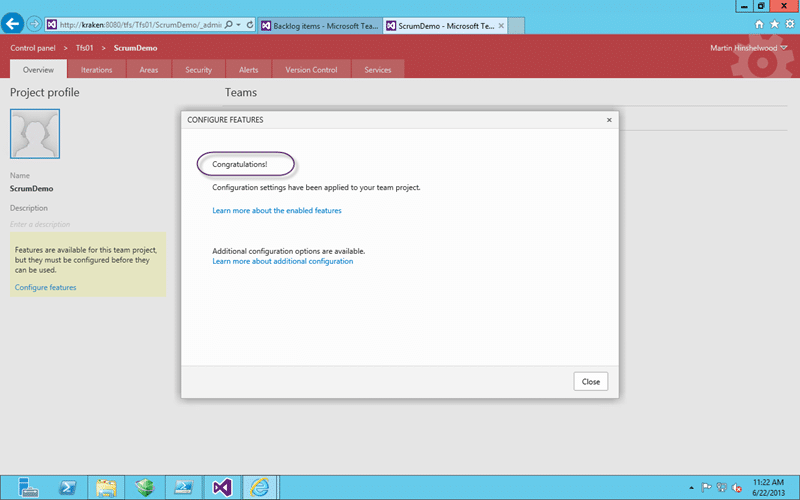The image size is (800, 500).
Task: Click ScrumDemo breadcrumb link
Action: click(x=135, y=48)
